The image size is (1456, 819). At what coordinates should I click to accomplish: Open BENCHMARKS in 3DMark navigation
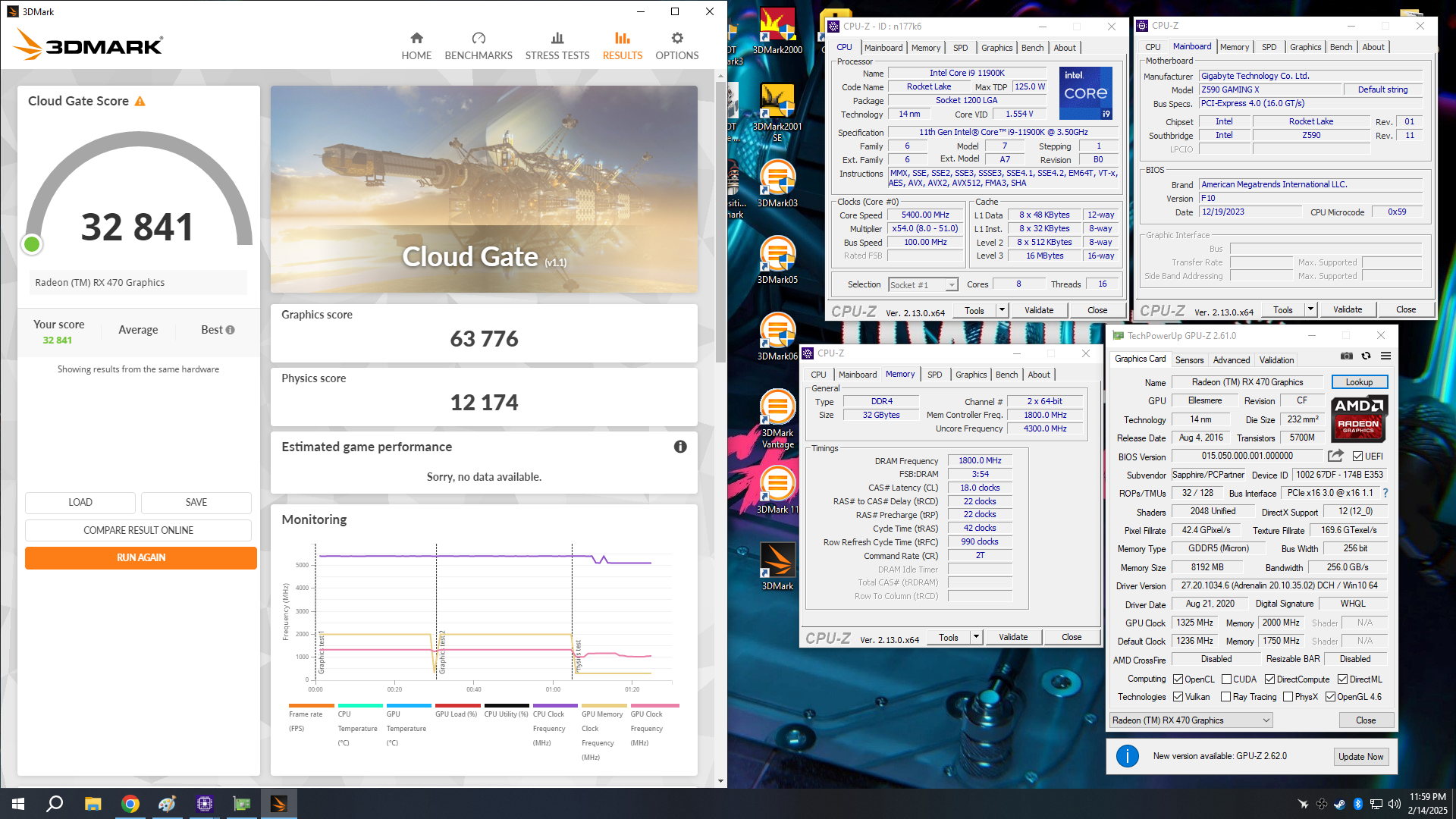pos(479,46)
